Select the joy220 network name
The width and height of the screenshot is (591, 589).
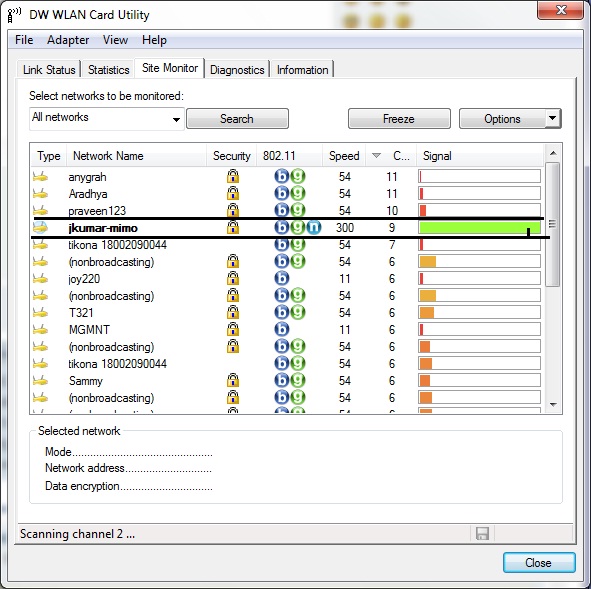click(84, 279)
